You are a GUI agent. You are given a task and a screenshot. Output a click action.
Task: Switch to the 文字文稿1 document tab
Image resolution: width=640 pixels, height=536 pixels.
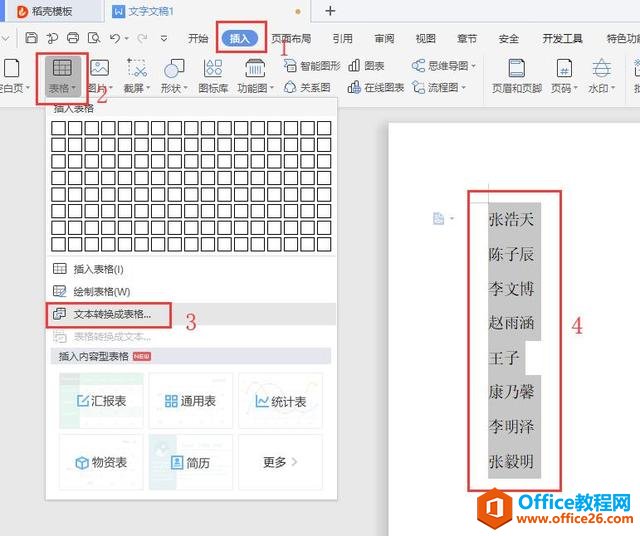pyautogui.click(x=207, y=11)
